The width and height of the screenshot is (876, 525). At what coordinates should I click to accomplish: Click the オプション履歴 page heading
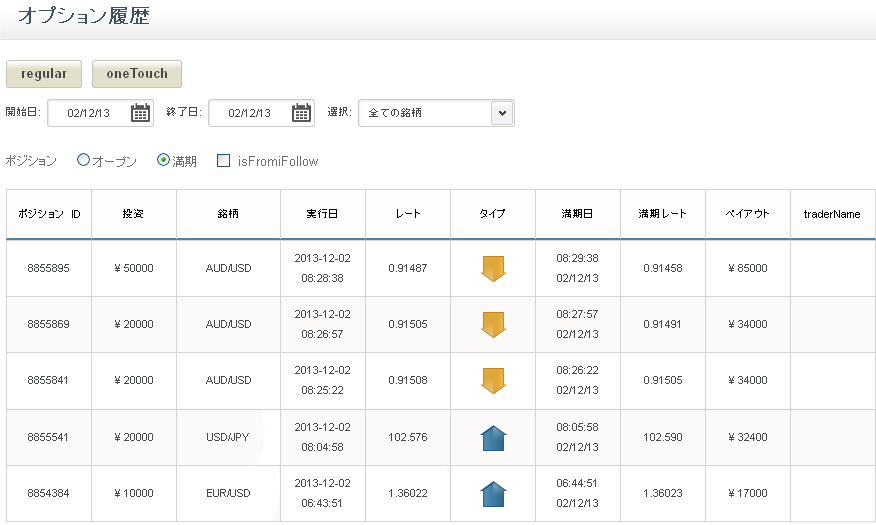point(84,15)
